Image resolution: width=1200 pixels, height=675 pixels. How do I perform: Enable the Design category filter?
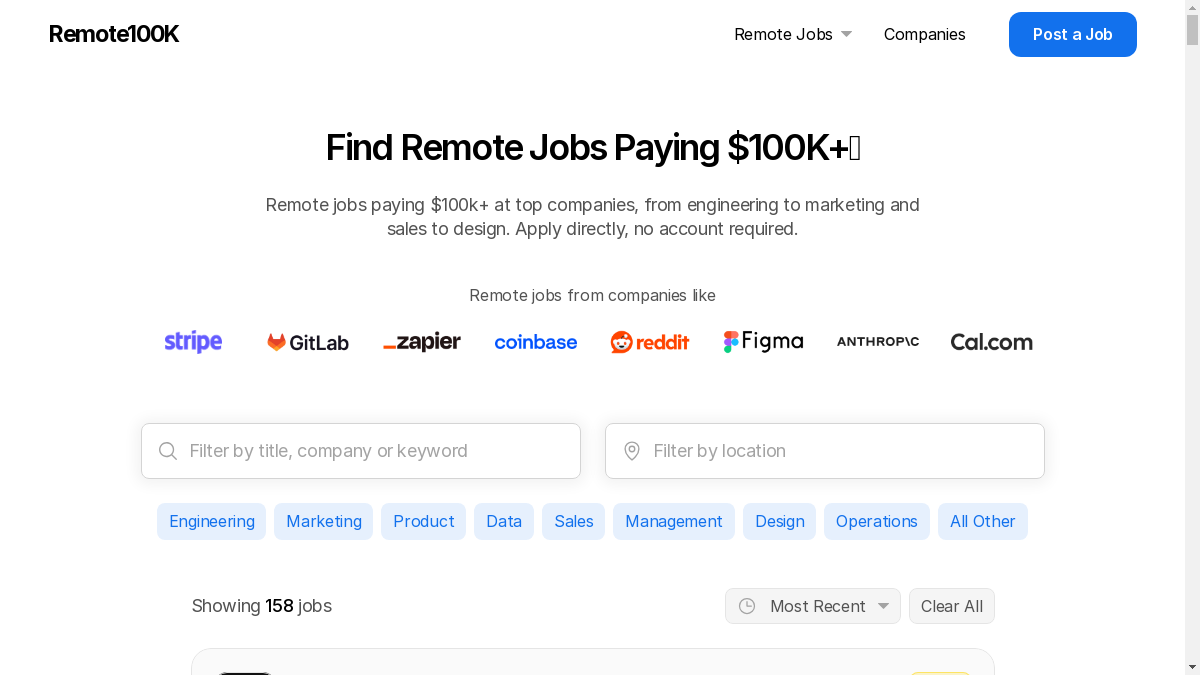(780, 521)
